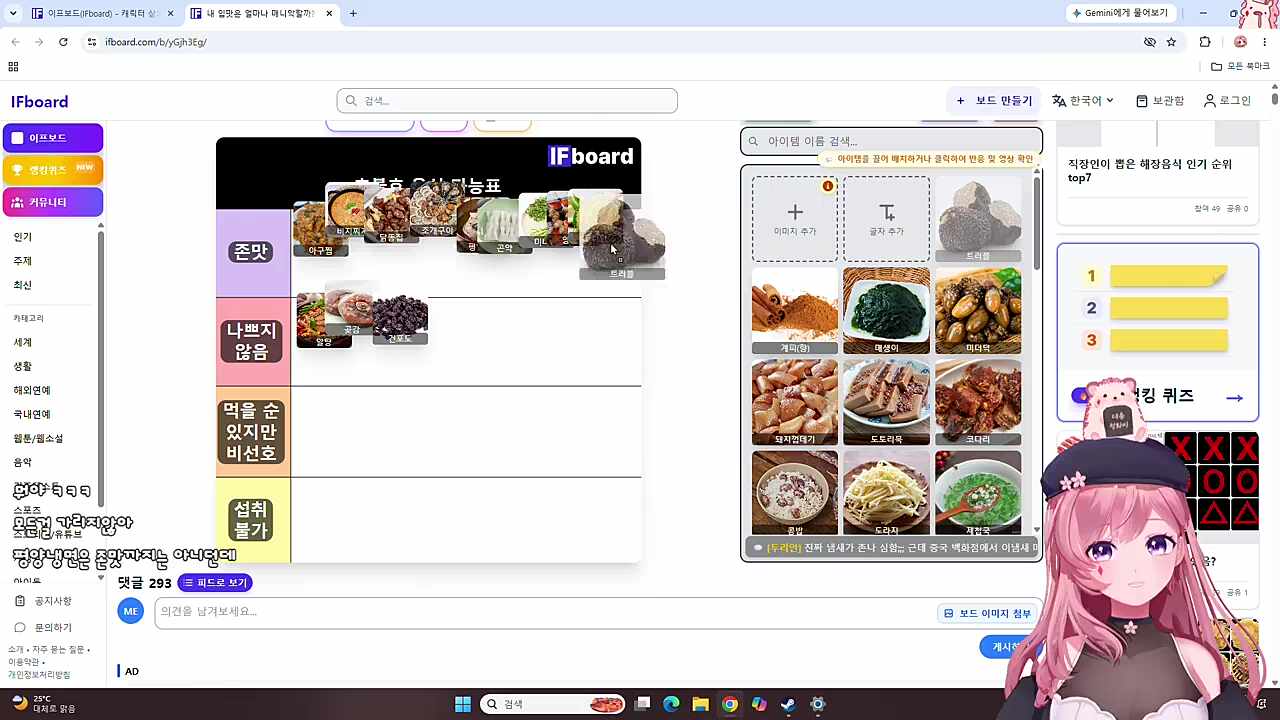
Task: Open the 세계 category
Action: pos(23,342)
